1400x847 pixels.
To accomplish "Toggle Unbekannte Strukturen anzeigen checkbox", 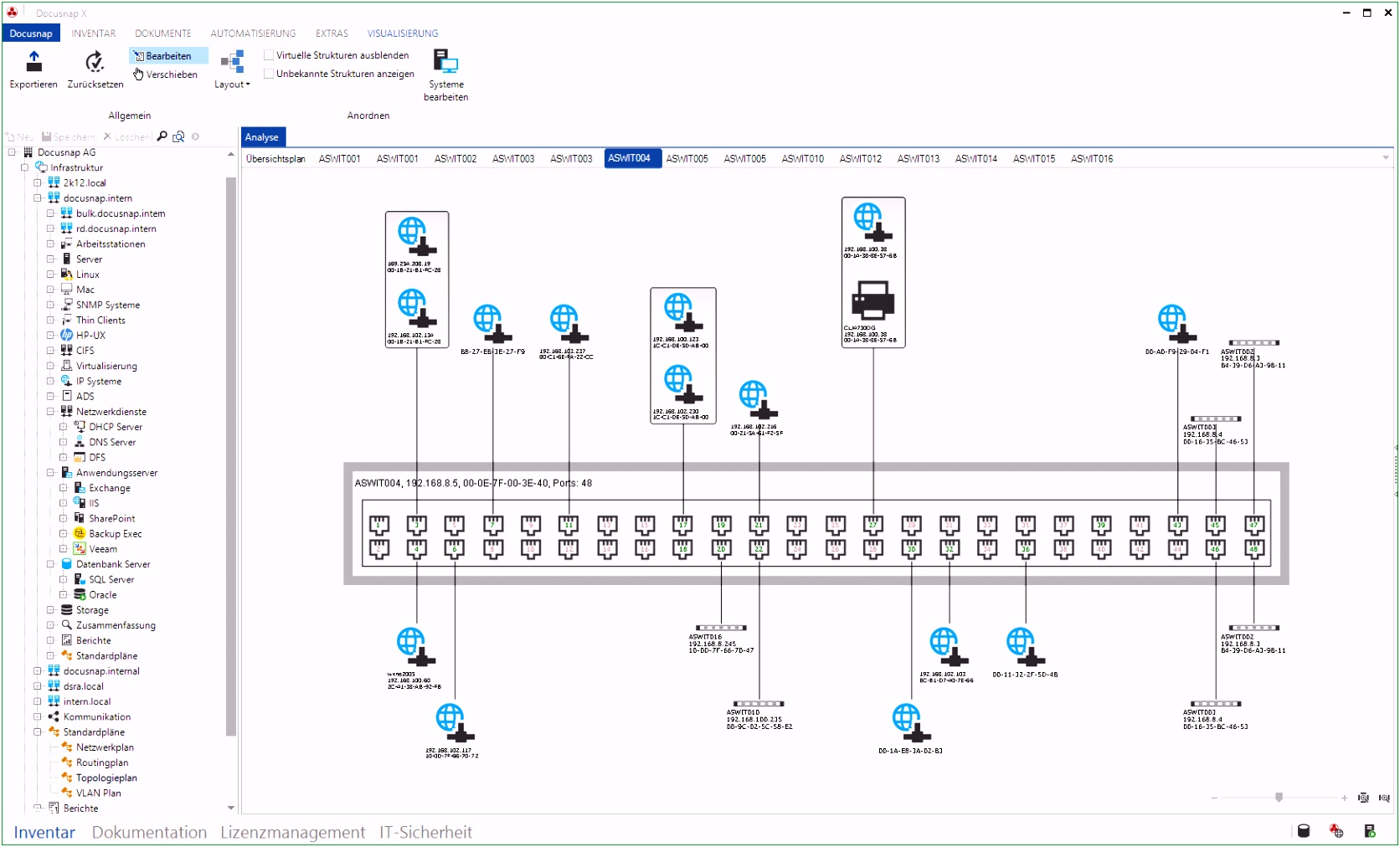I will 269,74.
